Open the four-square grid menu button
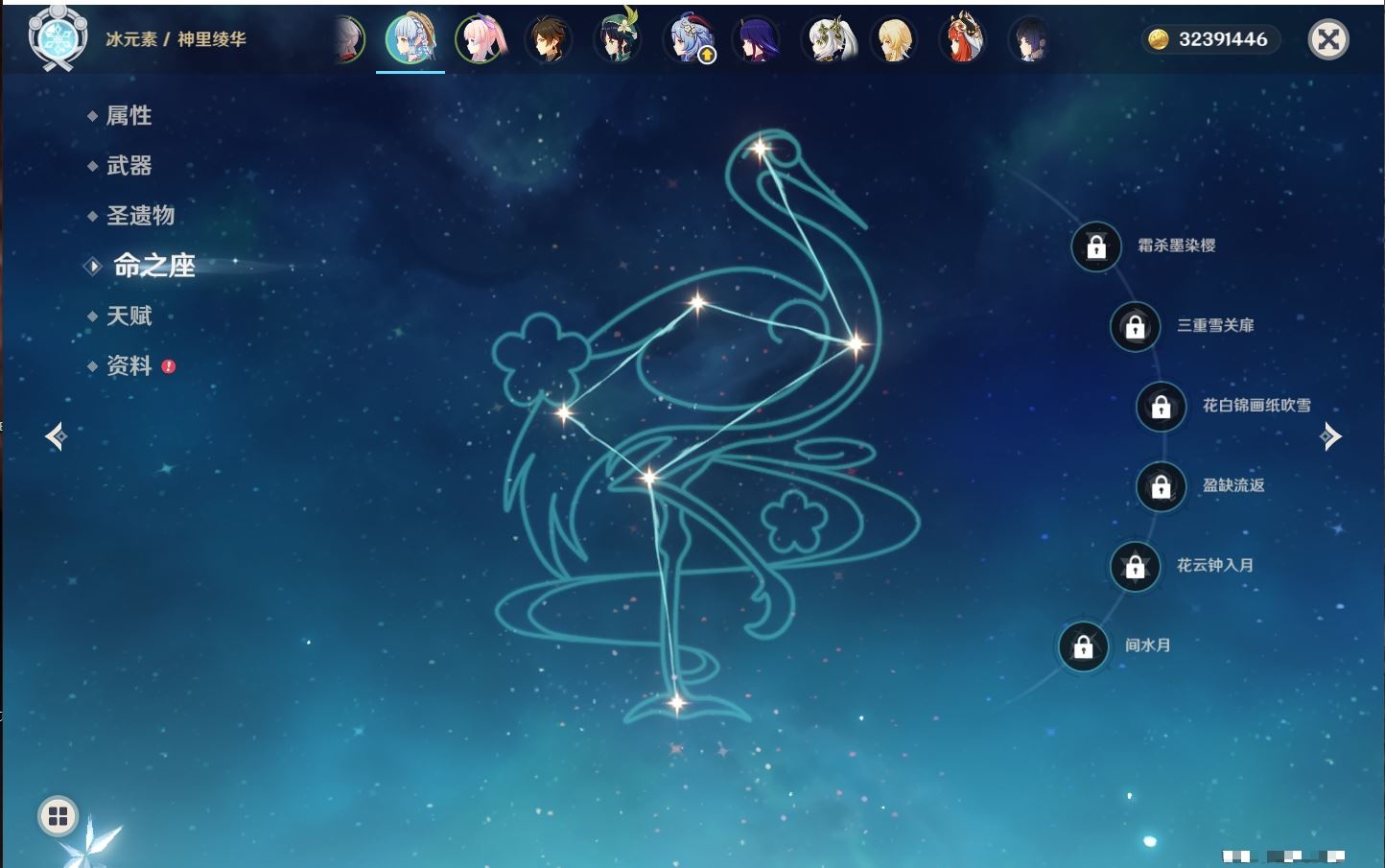This screenshot has width=1385, height=868. pyautogui.click(x=58, y=816)
